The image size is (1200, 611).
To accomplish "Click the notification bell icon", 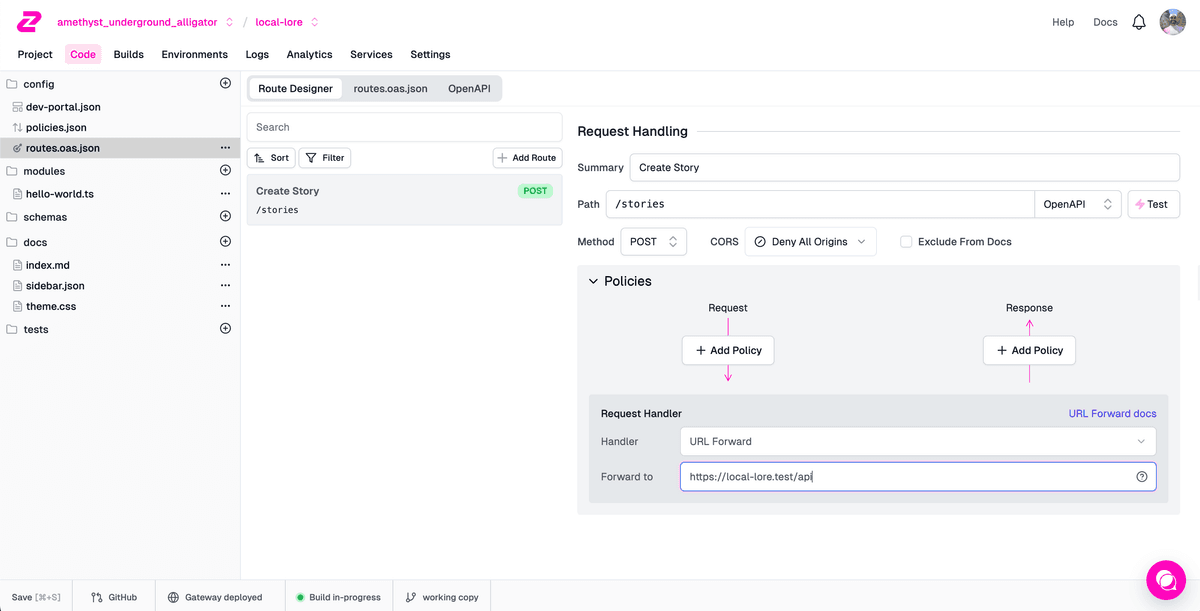I will point(1138,22).
